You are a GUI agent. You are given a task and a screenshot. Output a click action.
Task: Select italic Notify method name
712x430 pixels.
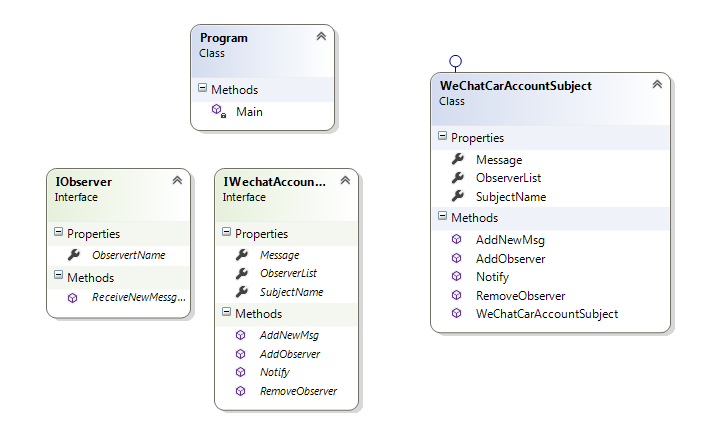(x=275, y=373)
